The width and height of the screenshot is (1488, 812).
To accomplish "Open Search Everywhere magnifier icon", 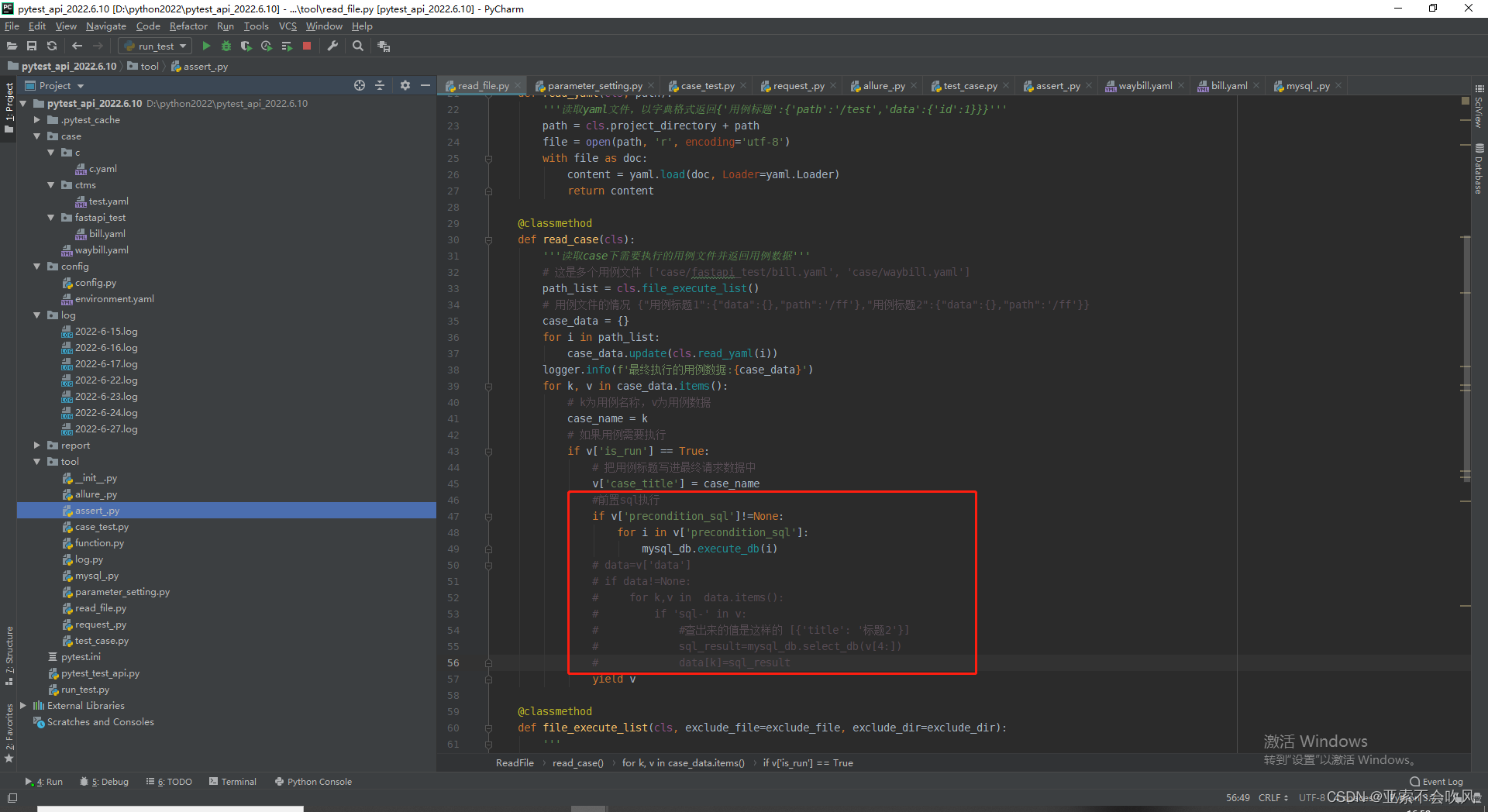I will (358, 46).
